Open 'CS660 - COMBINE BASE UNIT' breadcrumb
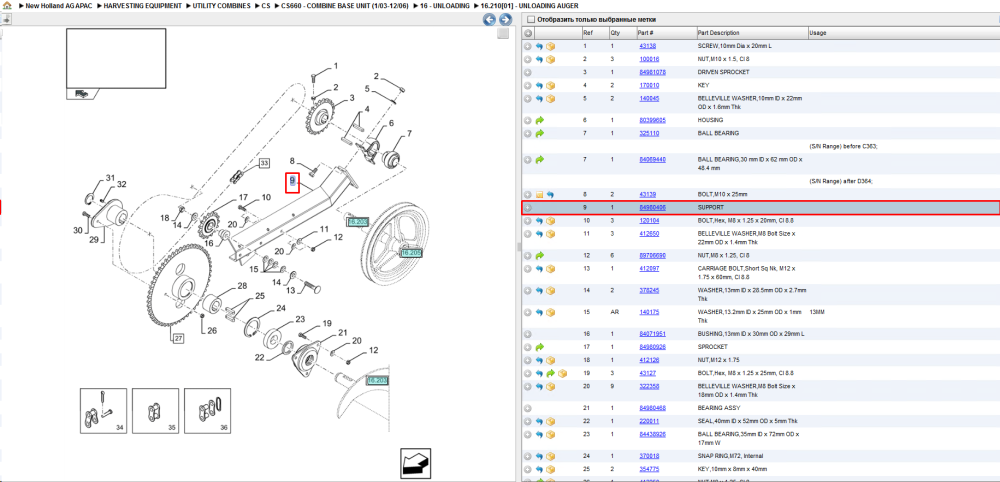 pyautogui.click(x=344, y=5)
